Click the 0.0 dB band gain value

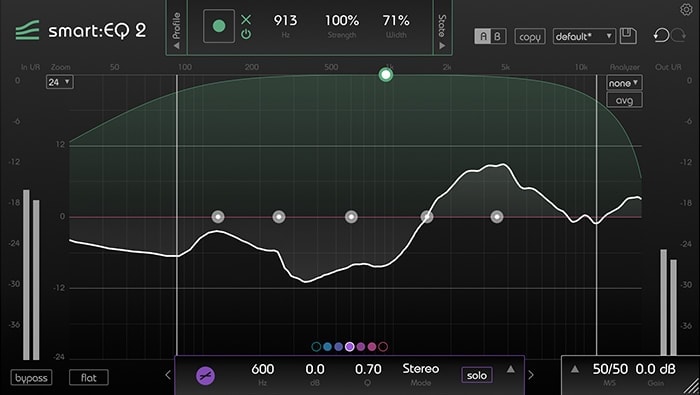click(315, 369)
